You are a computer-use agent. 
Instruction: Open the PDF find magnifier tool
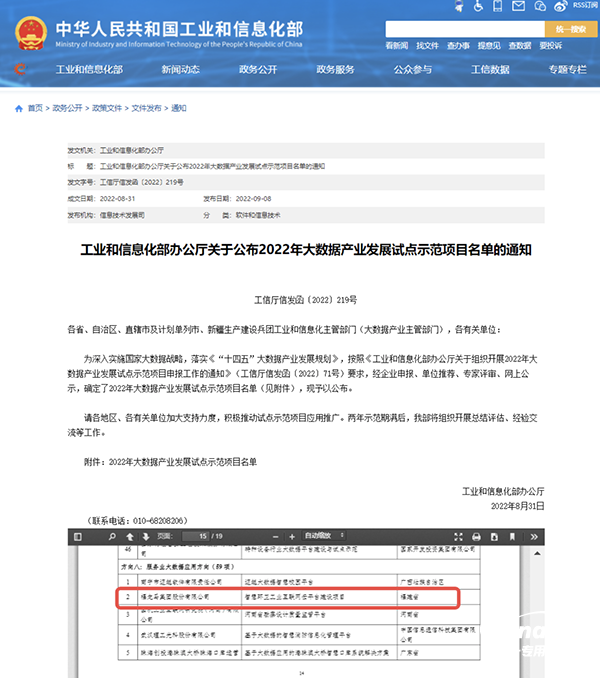click(x=112, y=537)
